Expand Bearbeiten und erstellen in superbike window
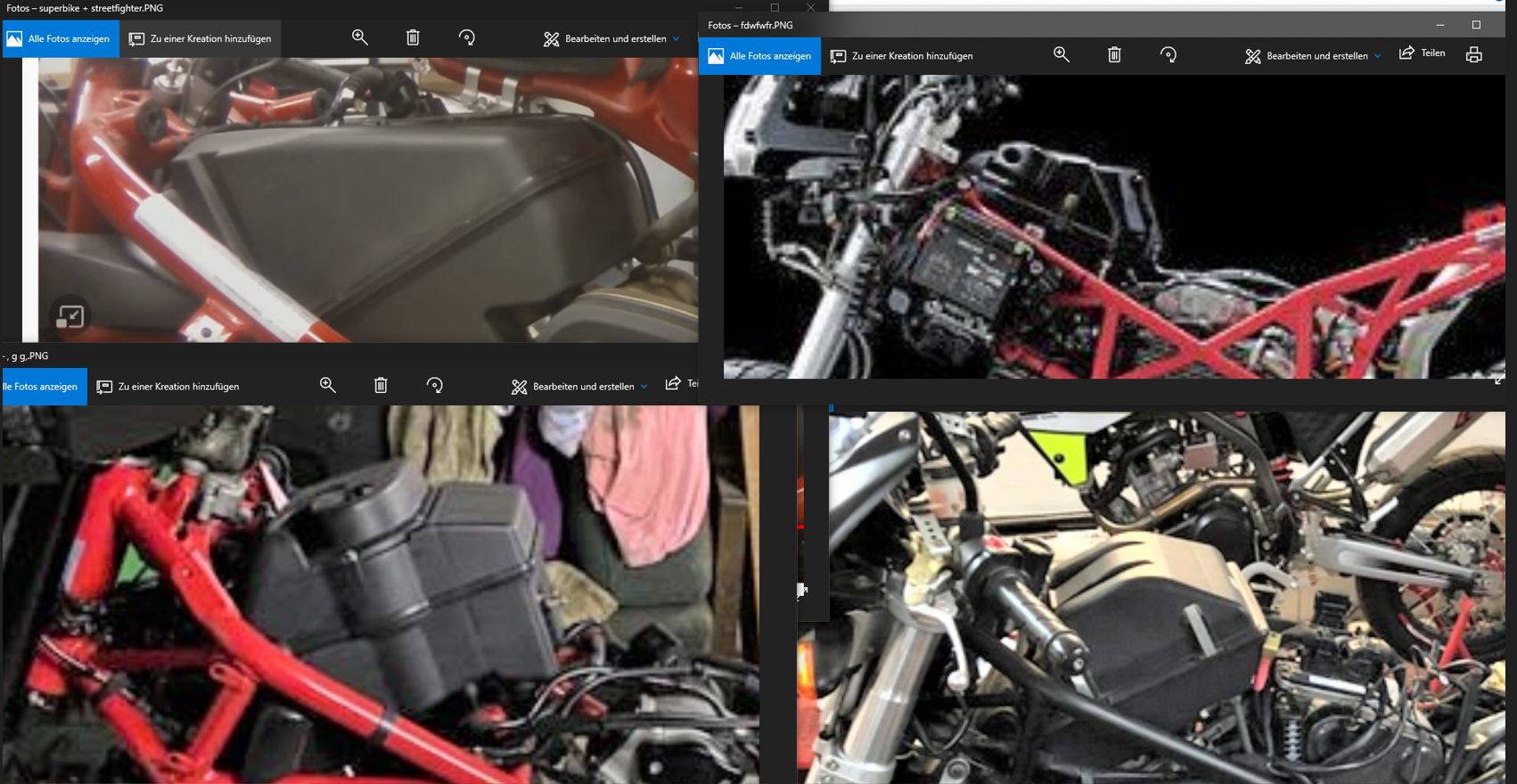The image size is (1517, 784). coord(611,39)
